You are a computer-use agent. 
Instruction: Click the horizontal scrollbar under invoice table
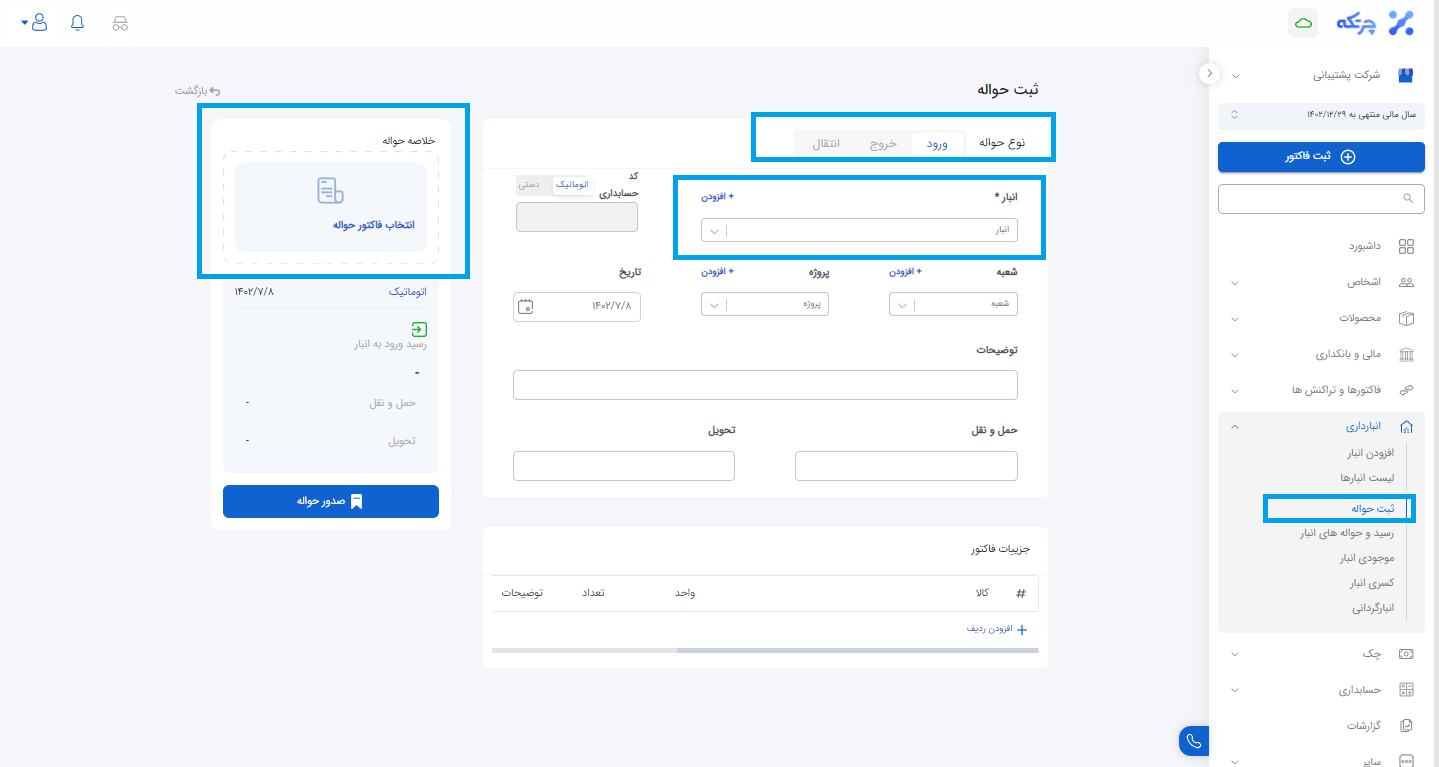[x=857, y=650]
